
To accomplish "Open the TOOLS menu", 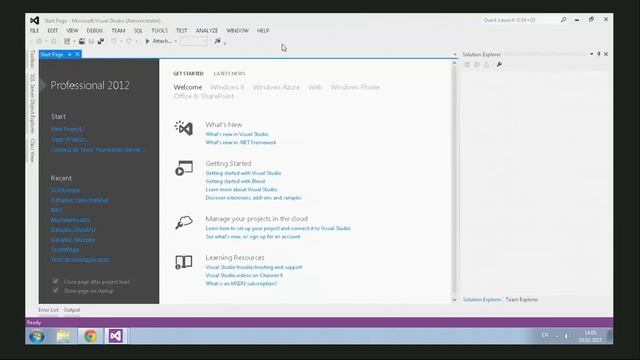I will [x=160, y=31].
